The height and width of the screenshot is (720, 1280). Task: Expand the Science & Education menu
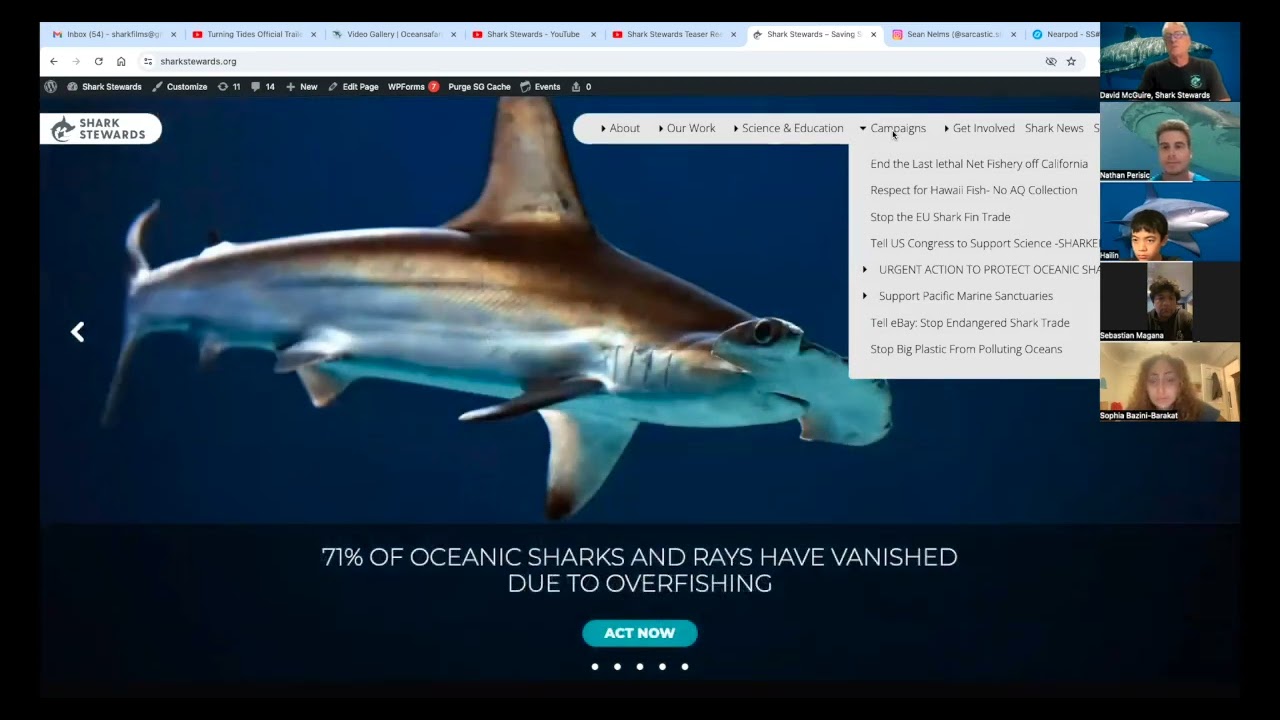pyautogui.click(x=788, y=128)
